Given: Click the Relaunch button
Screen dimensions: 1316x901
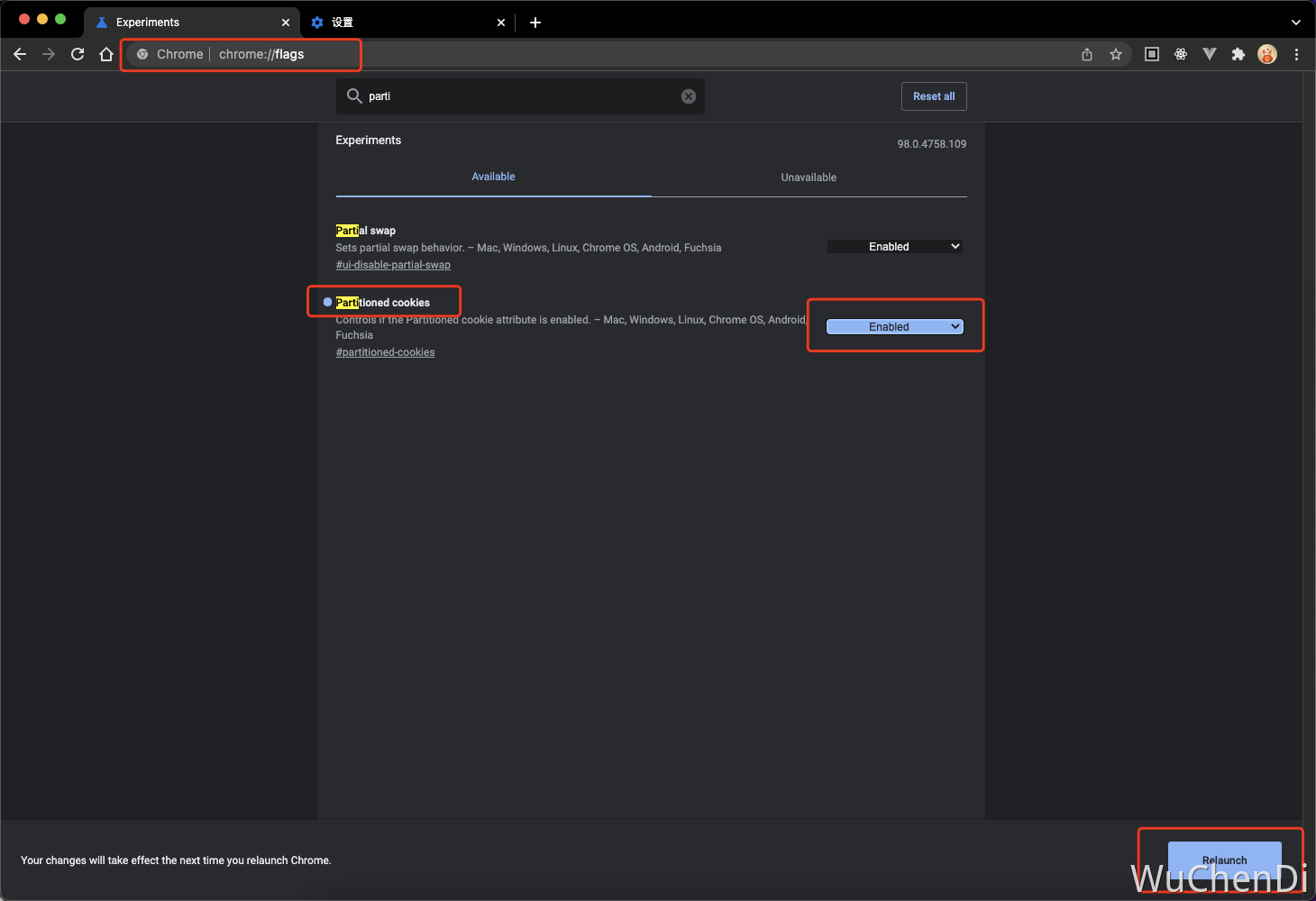Looking at the screenshot, I should coord(1224,860).
